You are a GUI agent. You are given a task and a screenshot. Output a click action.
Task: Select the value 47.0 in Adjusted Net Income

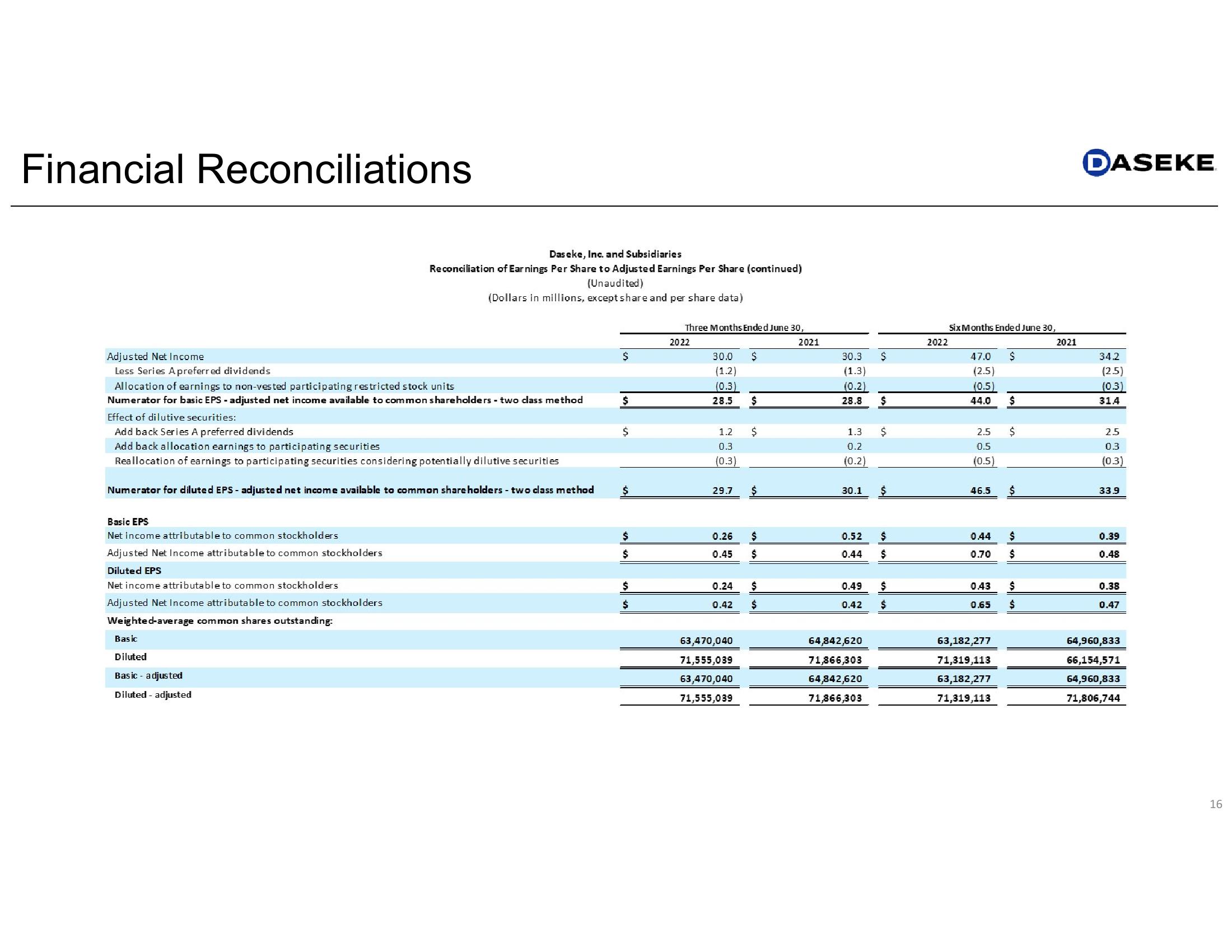980,356
